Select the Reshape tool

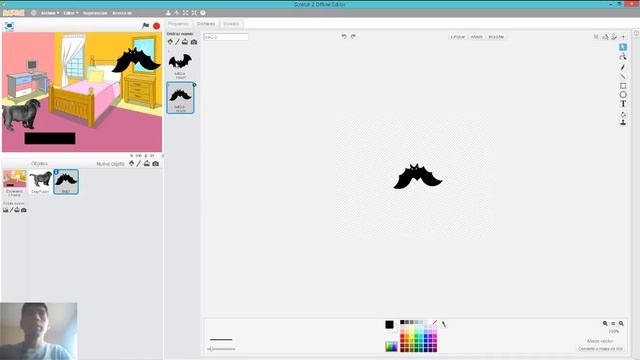click(623, 57)
